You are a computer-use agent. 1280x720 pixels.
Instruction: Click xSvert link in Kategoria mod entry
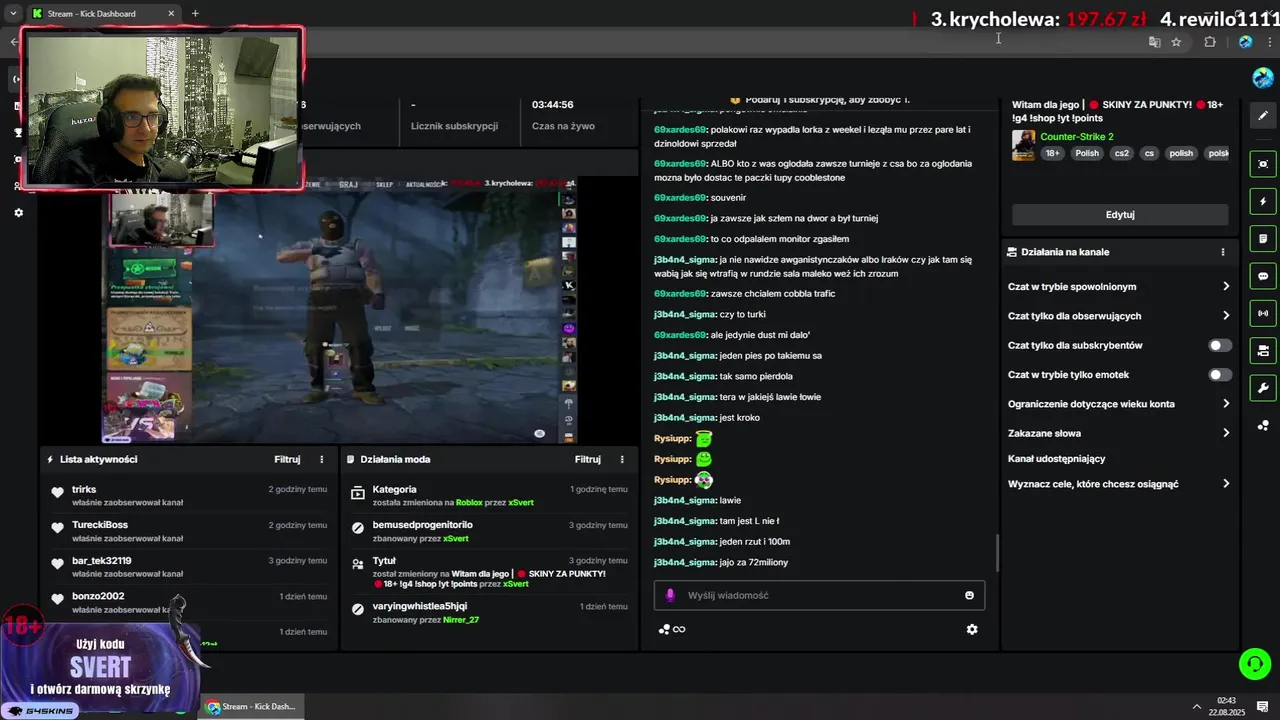(521, 502)
